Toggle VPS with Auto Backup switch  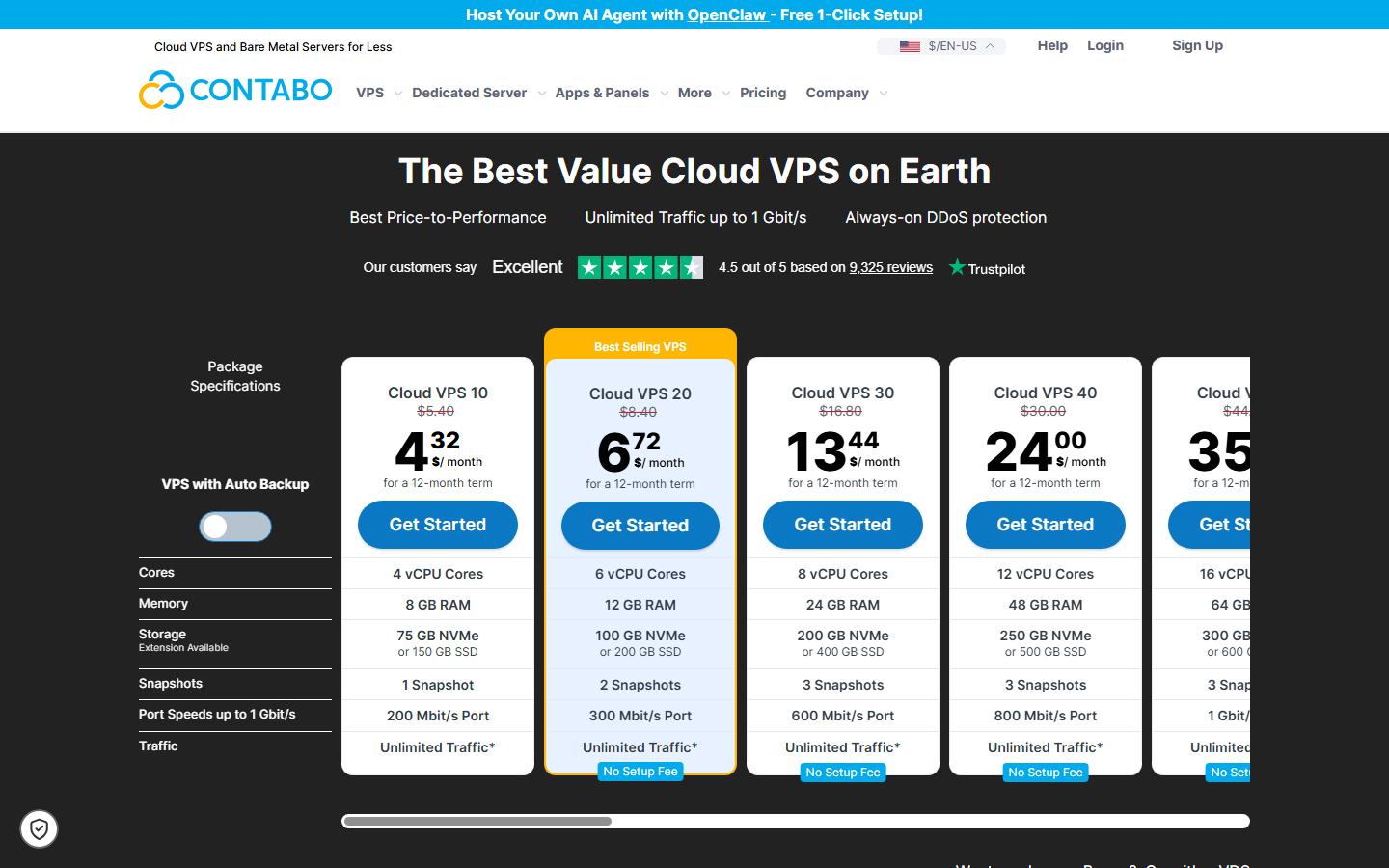235,527
